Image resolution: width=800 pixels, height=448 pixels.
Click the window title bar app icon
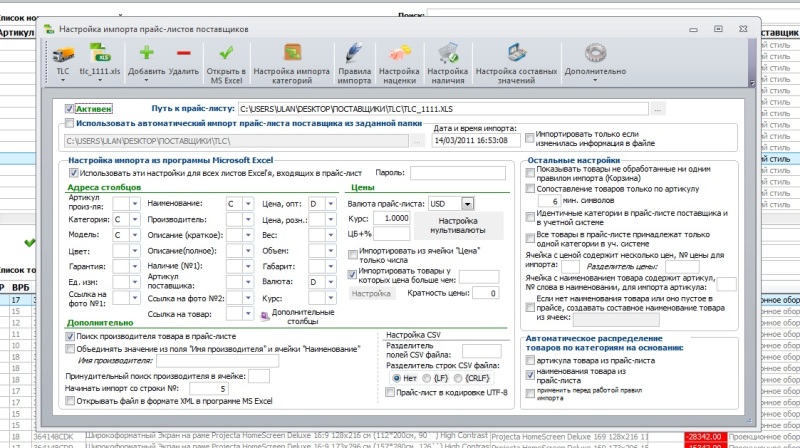tap(49, 29)
